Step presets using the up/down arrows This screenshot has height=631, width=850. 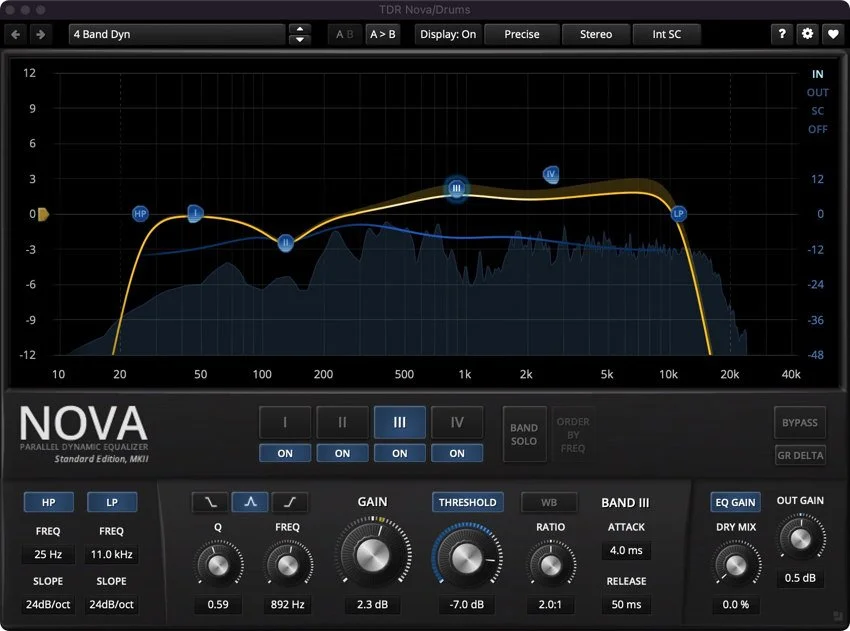(300, 35)
